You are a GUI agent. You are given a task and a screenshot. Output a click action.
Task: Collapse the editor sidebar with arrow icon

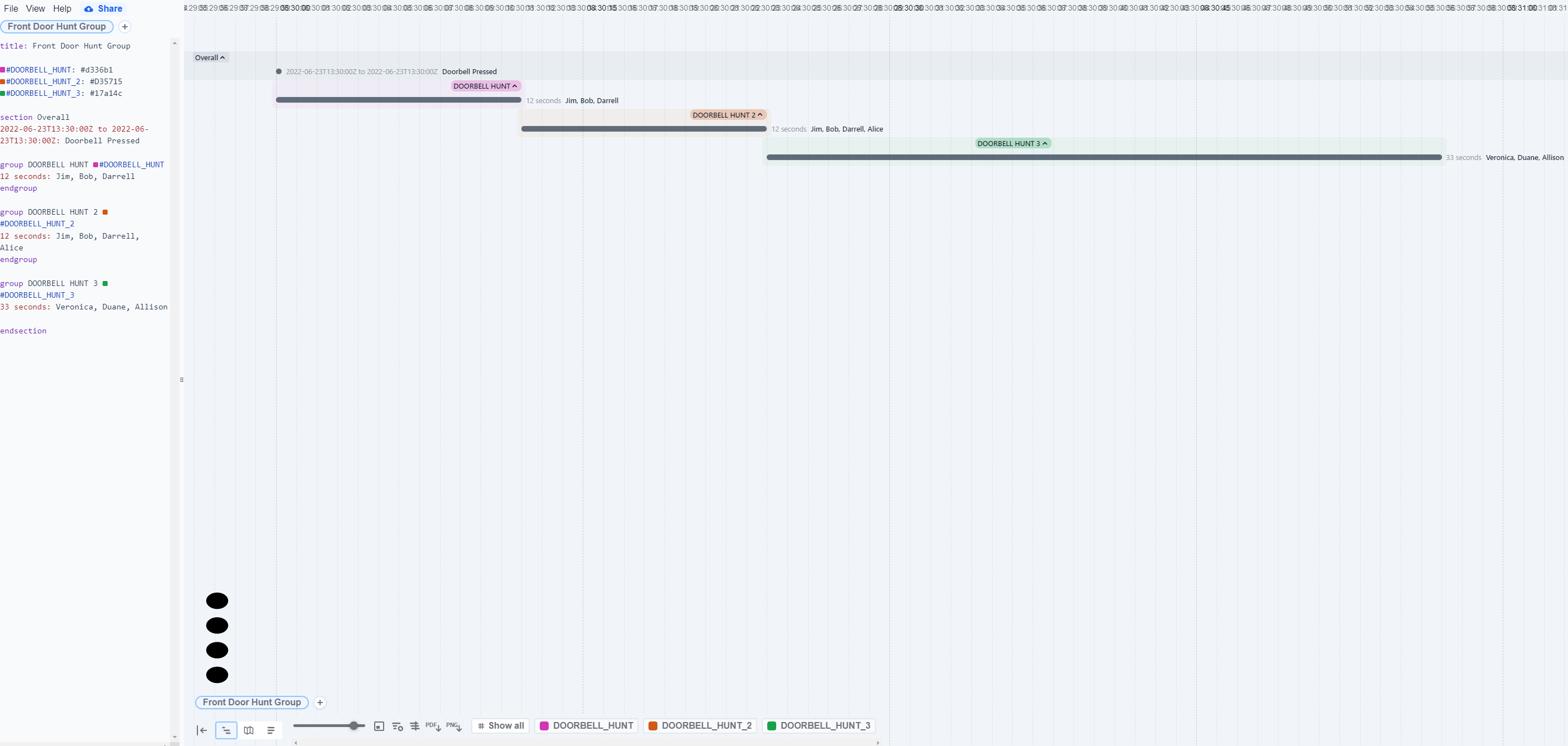pyautogui.click(x=202, y=730)
